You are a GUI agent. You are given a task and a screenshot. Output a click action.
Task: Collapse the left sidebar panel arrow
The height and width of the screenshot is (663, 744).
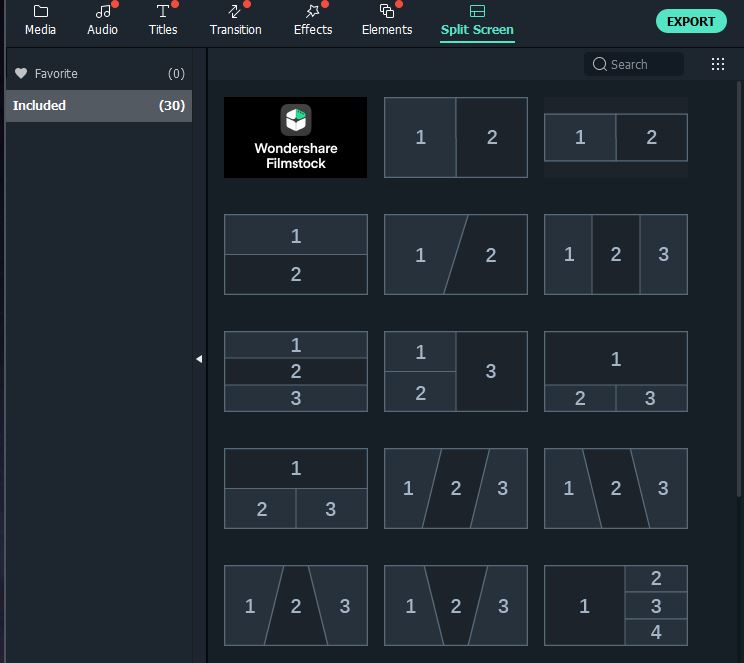[199, 358]
